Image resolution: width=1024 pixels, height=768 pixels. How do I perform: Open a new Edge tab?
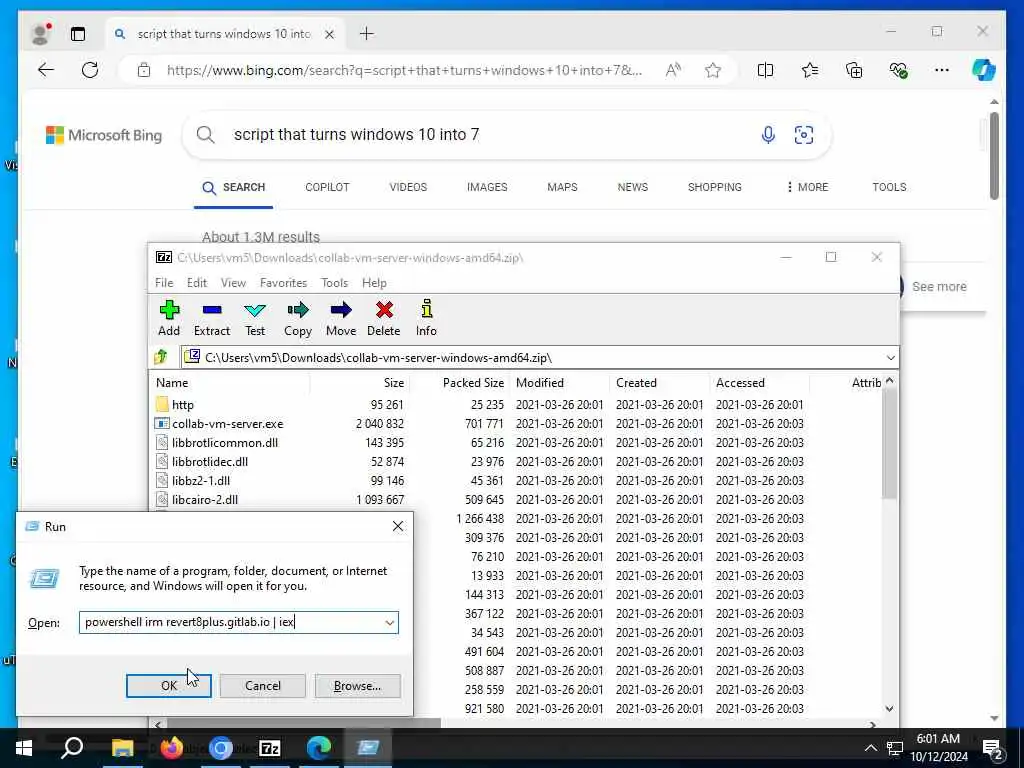point(367,34)
